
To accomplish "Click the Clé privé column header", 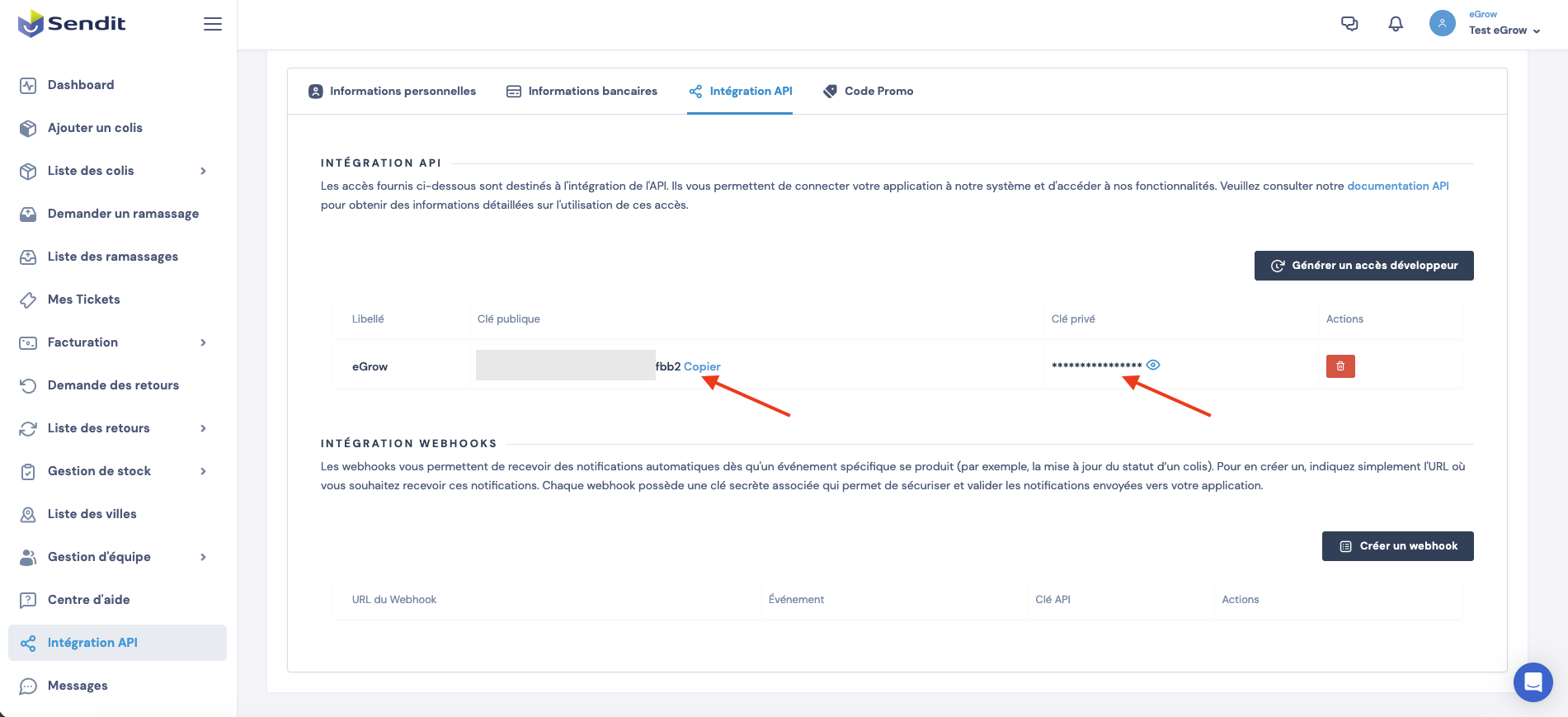I will click(x=1073, y=318).
